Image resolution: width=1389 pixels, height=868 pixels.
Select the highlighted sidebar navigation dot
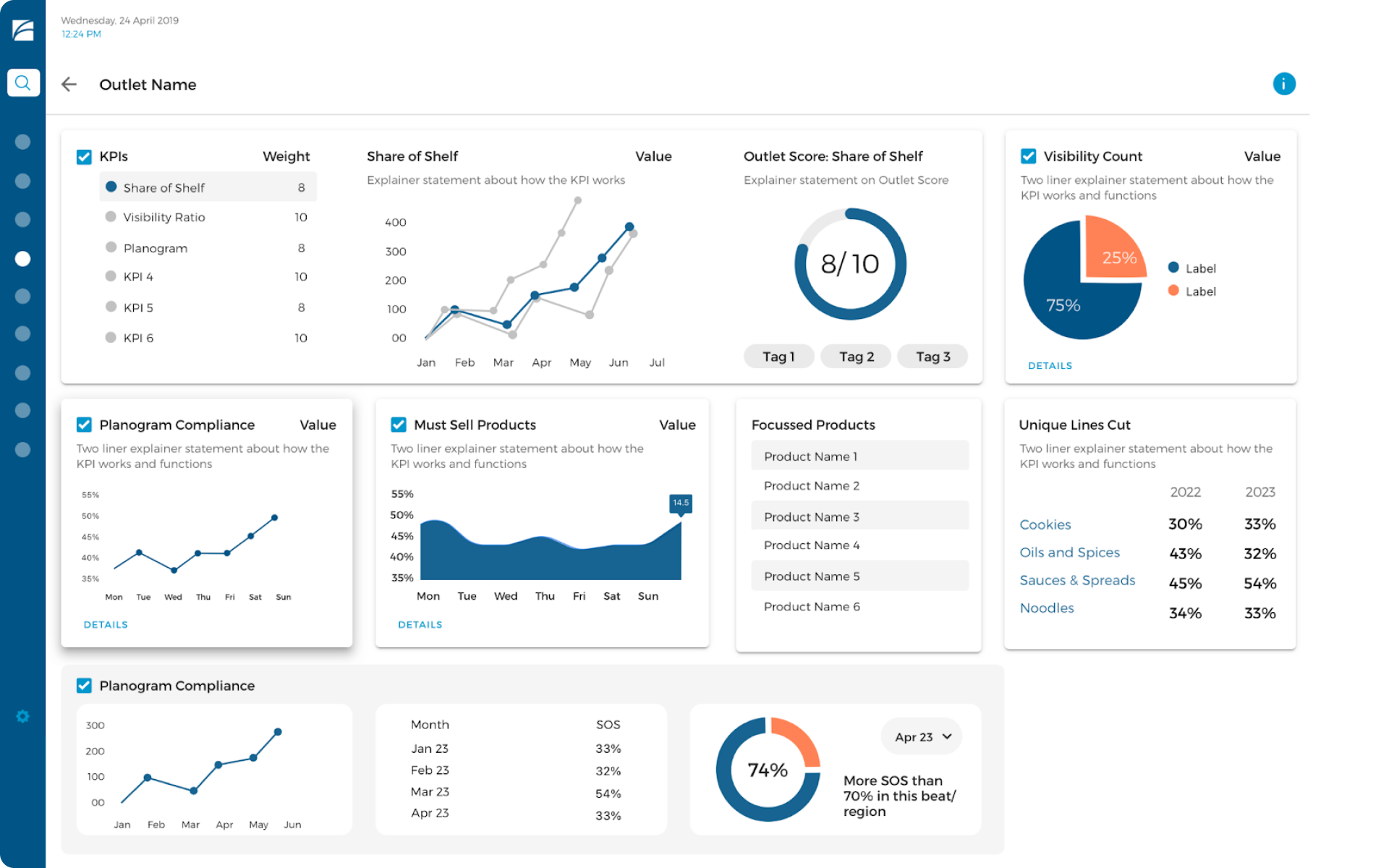(22, 258)
